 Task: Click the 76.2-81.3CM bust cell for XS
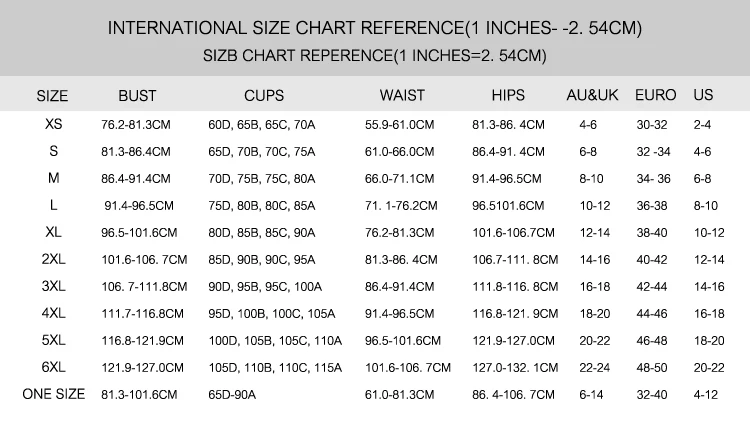click(136, 125)
